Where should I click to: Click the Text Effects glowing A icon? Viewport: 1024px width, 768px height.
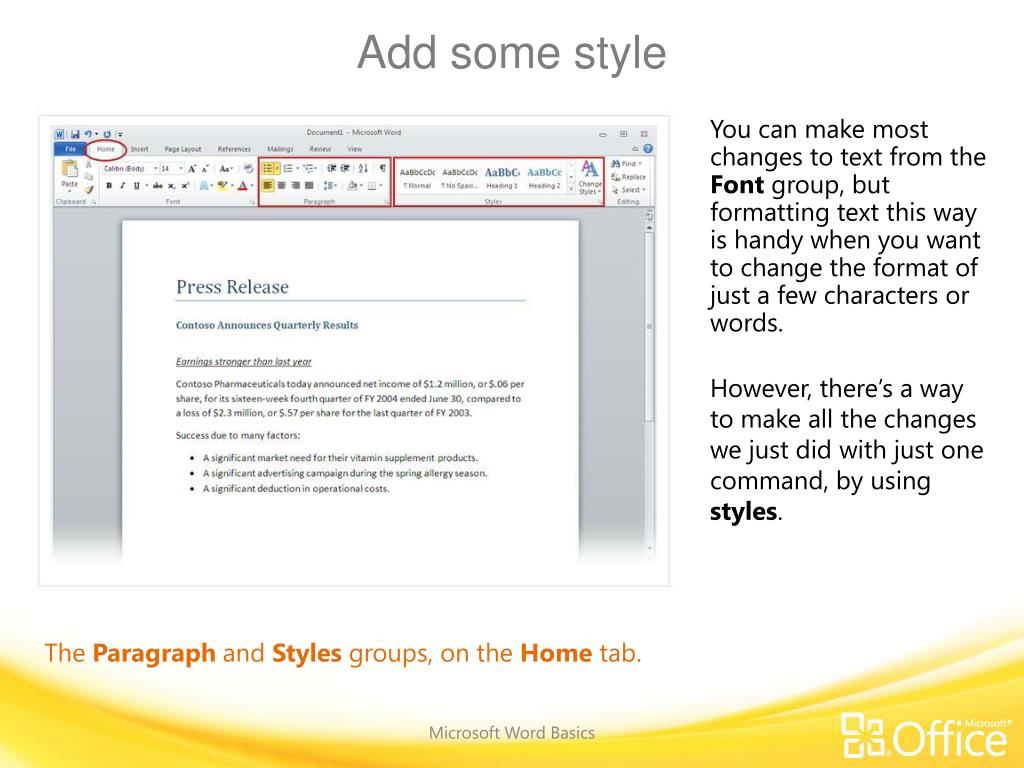click(x=204, y=186)
